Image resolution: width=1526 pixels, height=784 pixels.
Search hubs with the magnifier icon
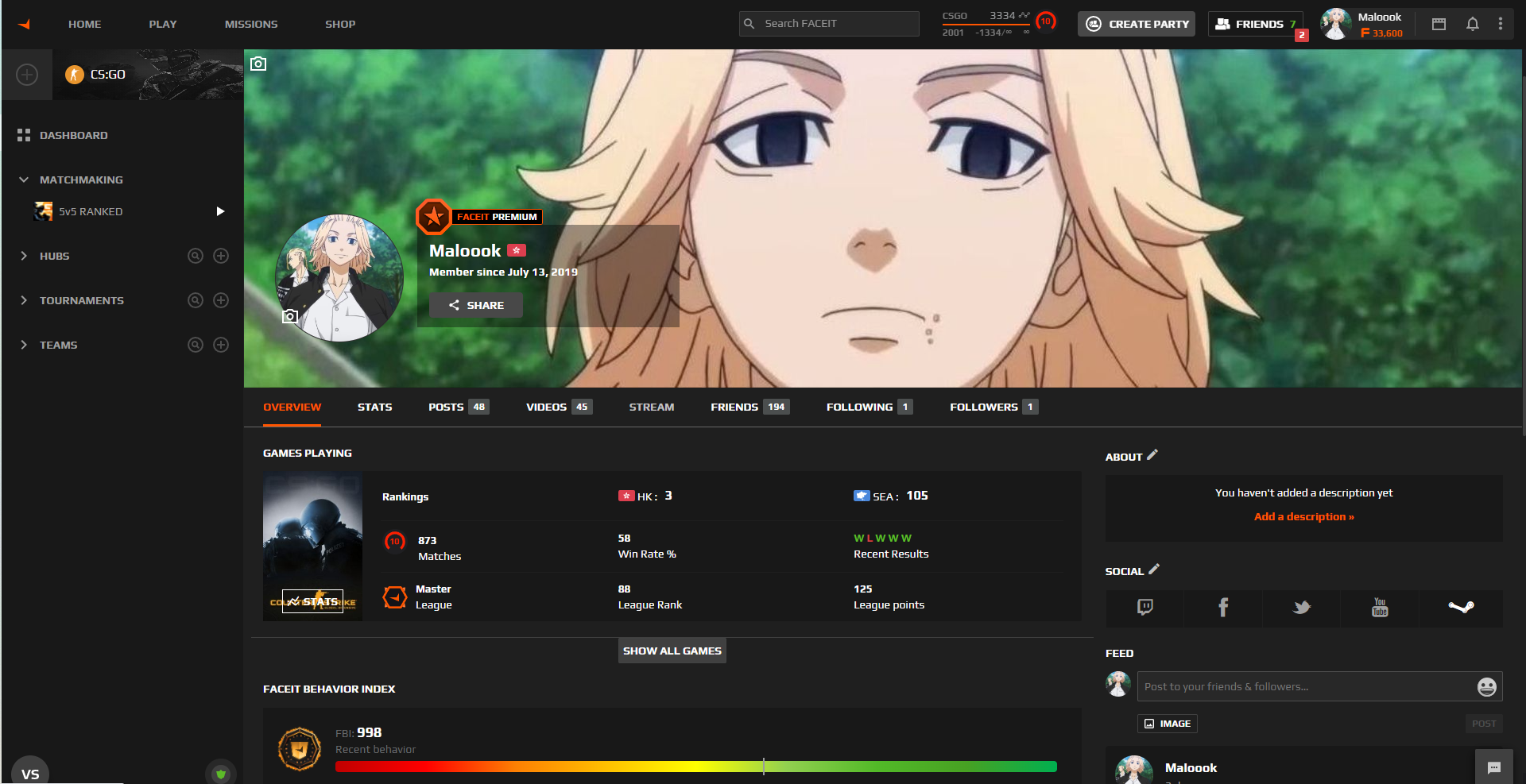pos(196,256)
